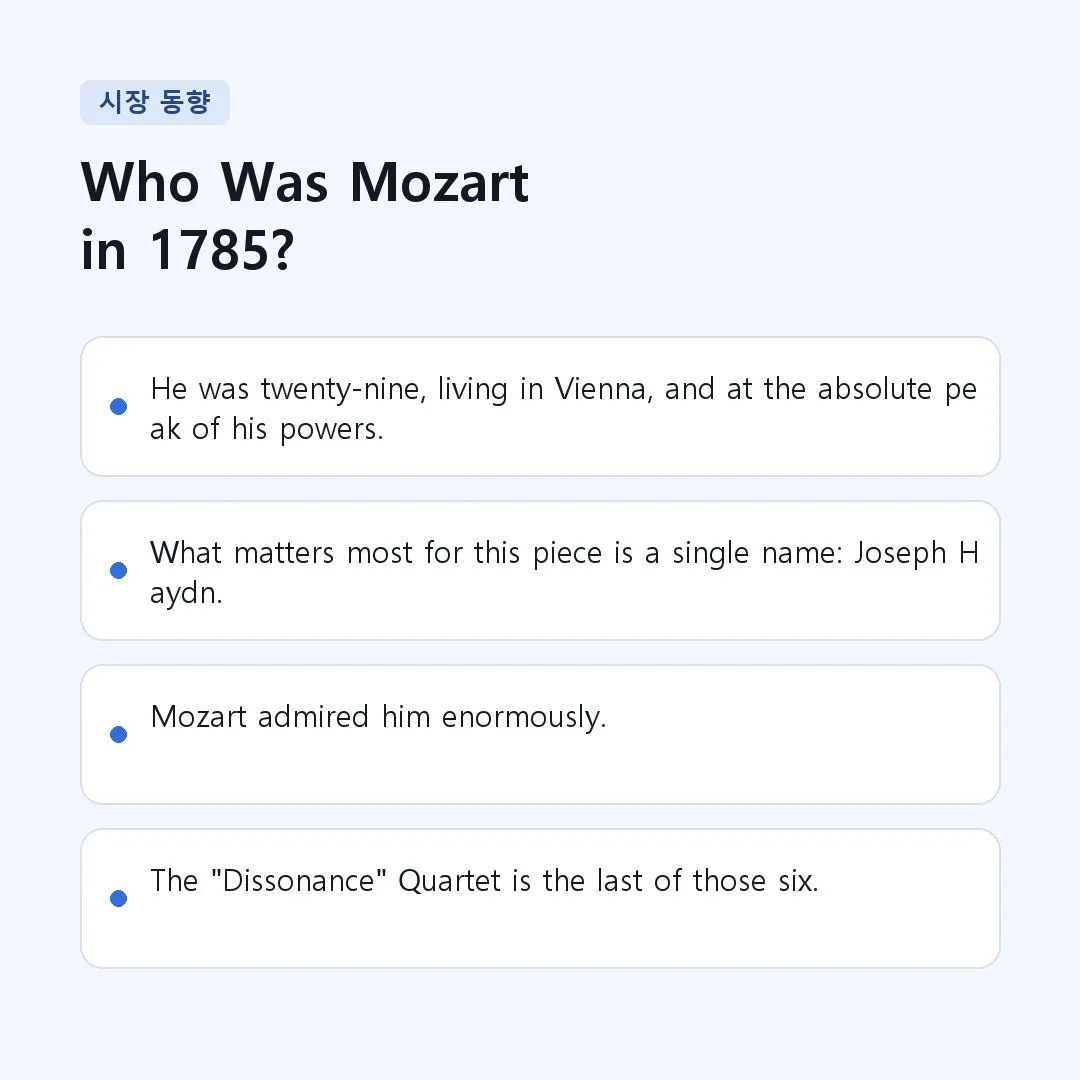Click the 'in 1785?' heading line

(187, 250)
